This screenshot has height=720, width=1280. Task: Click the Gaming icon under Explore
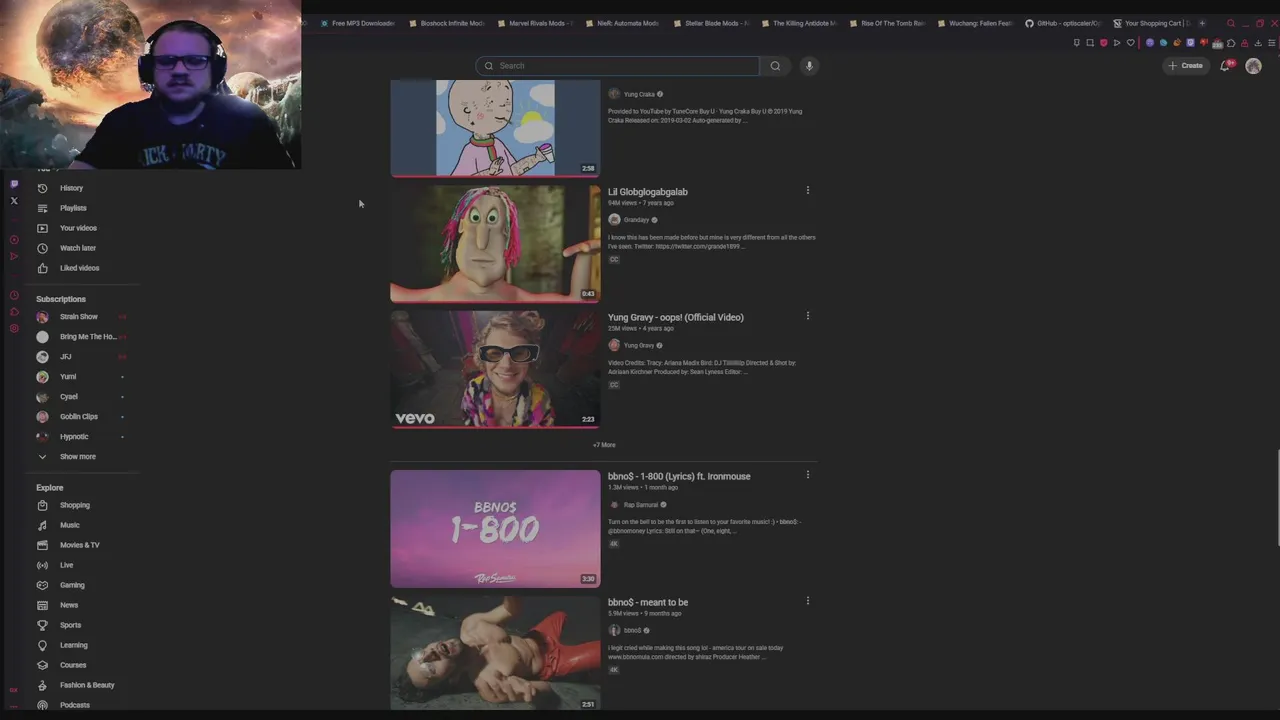tap(42, 585)
